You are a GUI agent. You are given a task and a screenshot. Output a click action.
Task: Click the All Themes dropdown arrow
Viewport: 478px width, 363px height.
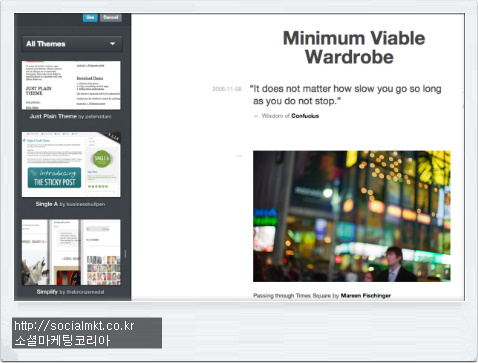112,44
